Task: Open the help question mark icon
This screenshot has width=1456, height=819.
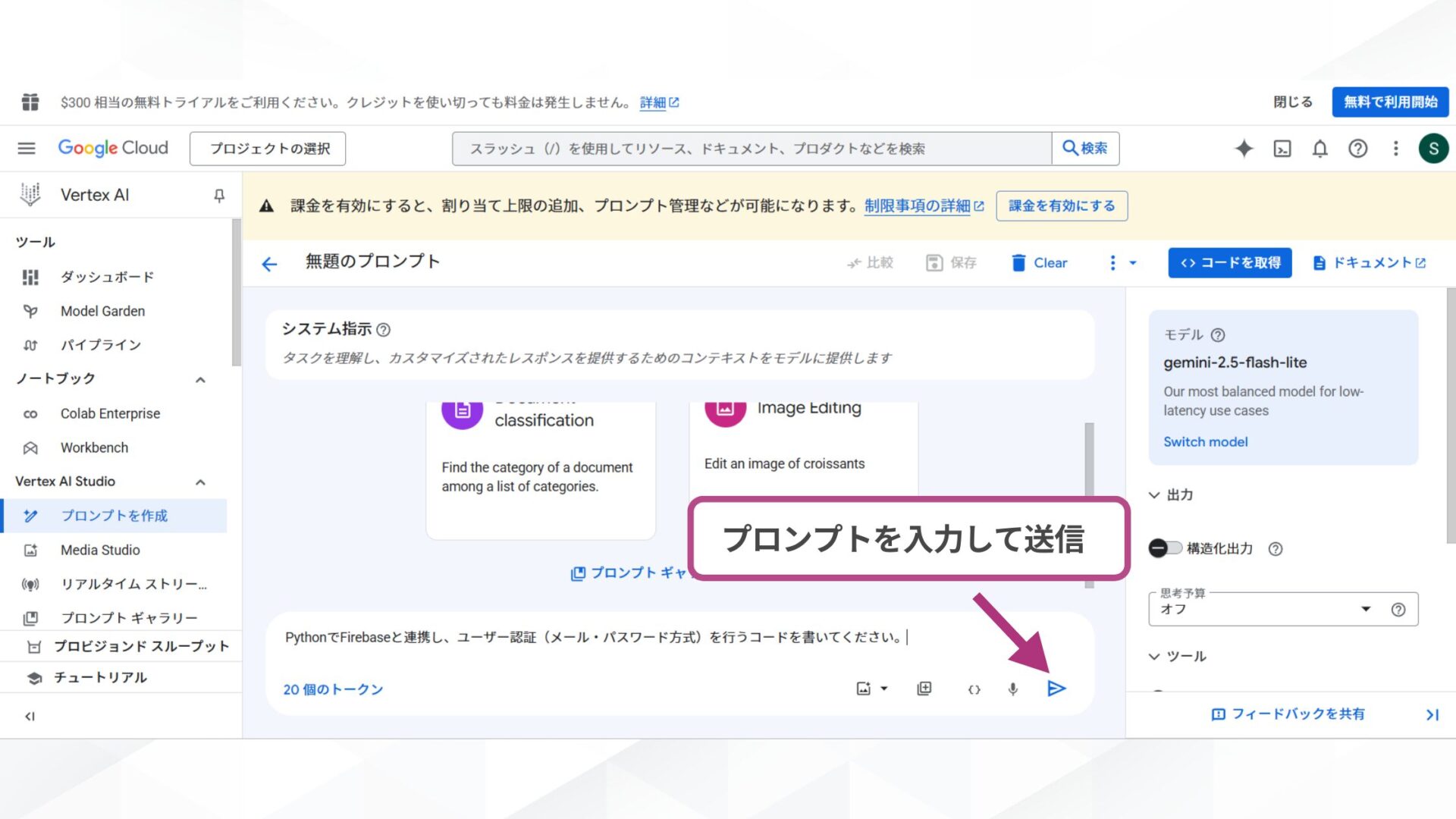Action: (1357, 148)
